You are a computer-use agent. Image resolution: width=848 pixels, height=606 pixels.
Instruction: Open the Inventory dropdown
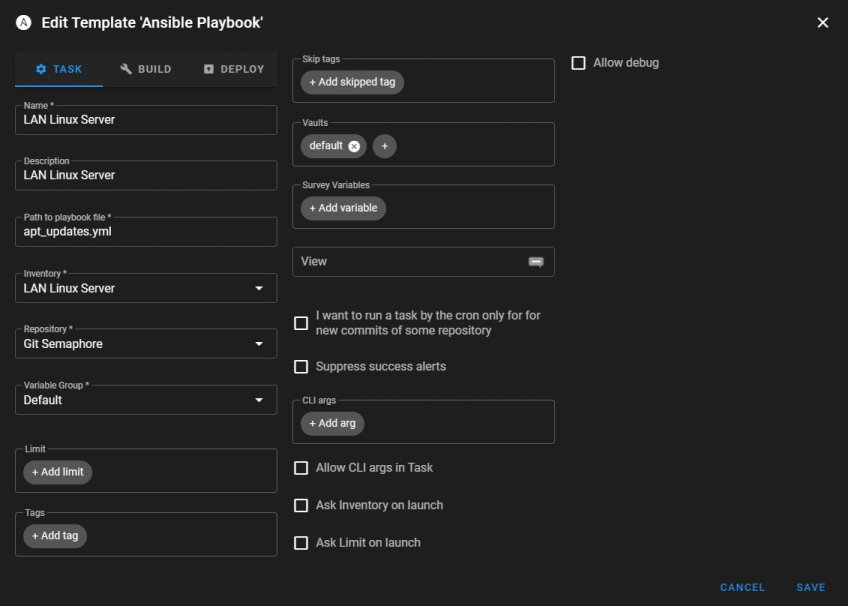[259, 288]
